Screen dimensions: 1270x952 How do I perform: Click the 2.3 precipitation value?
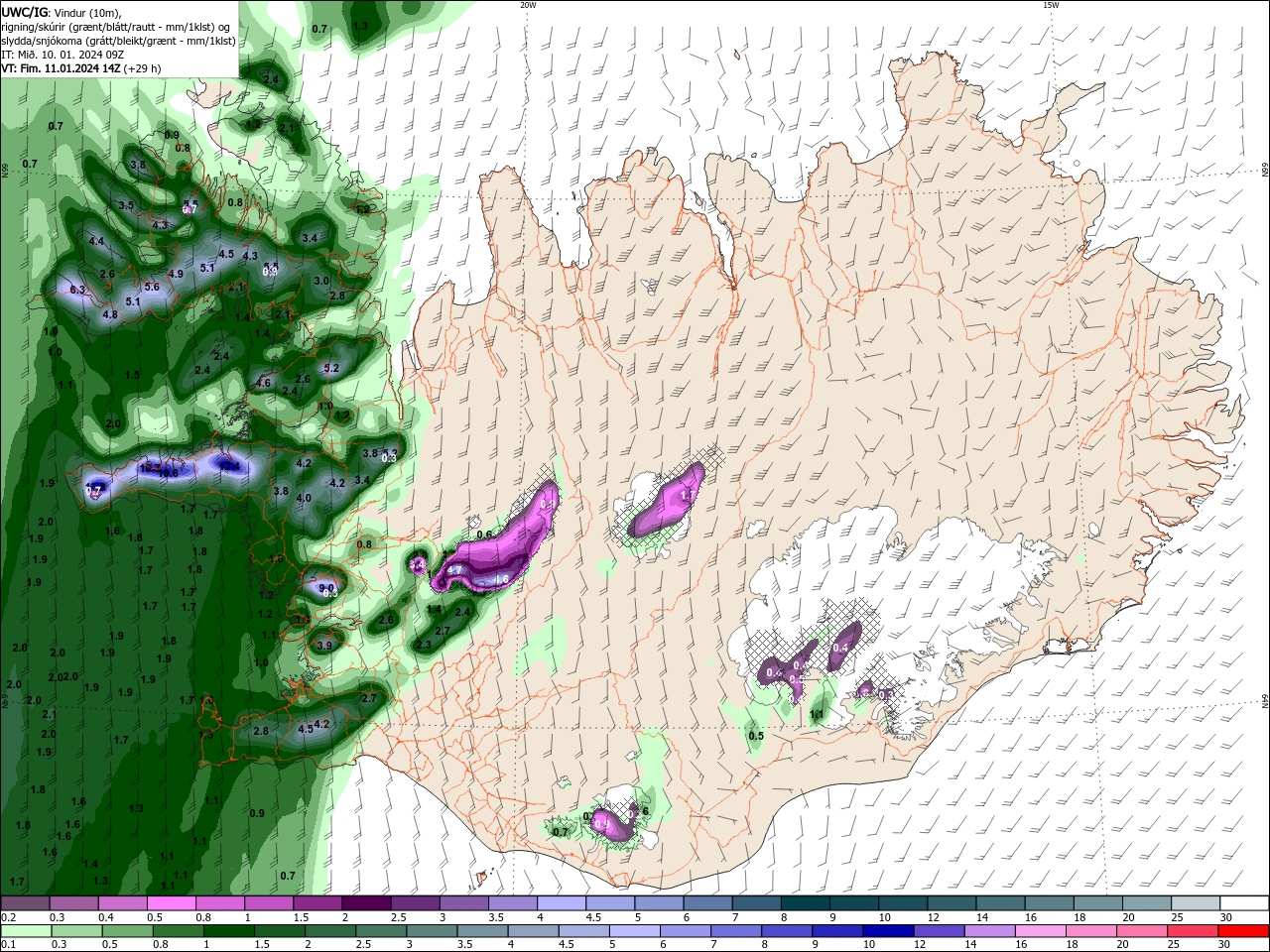(424, 645)
